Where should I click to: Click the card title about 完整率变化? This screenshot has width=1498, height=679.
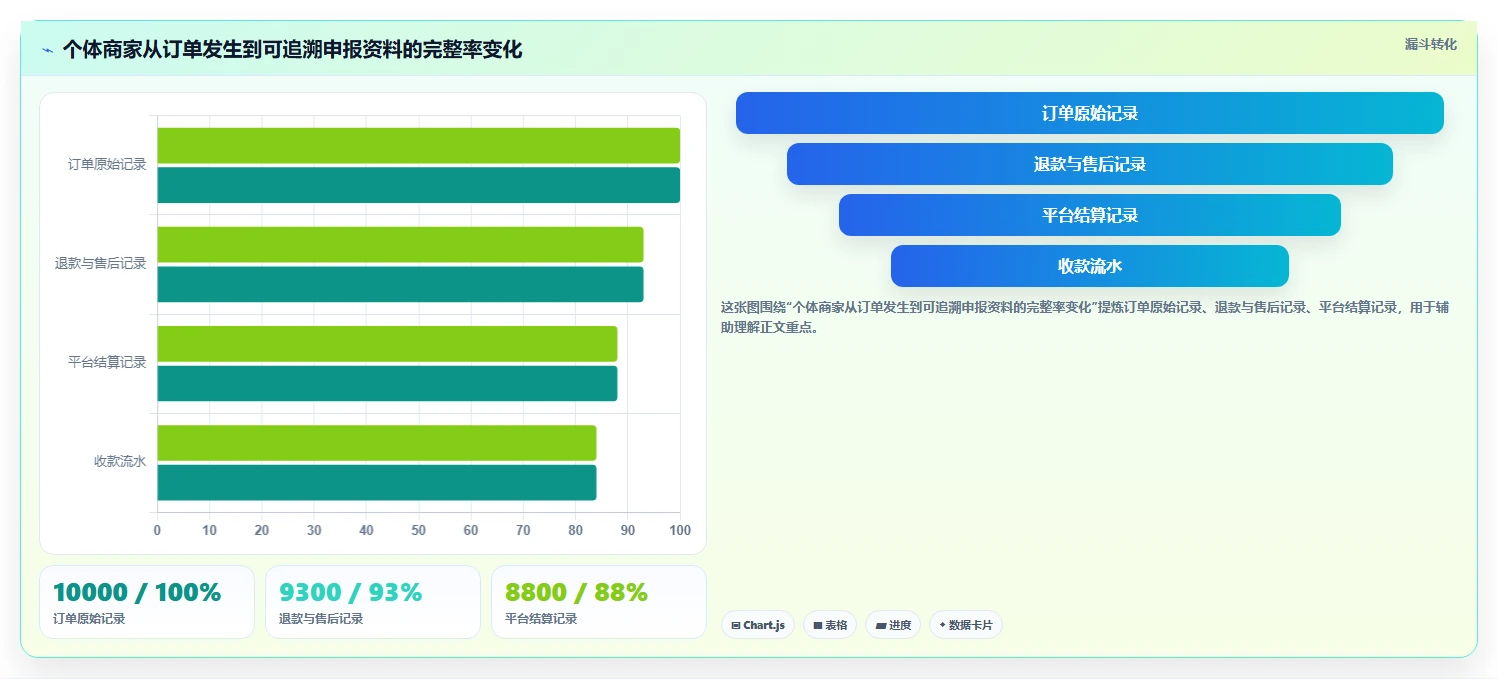[292, 50]
